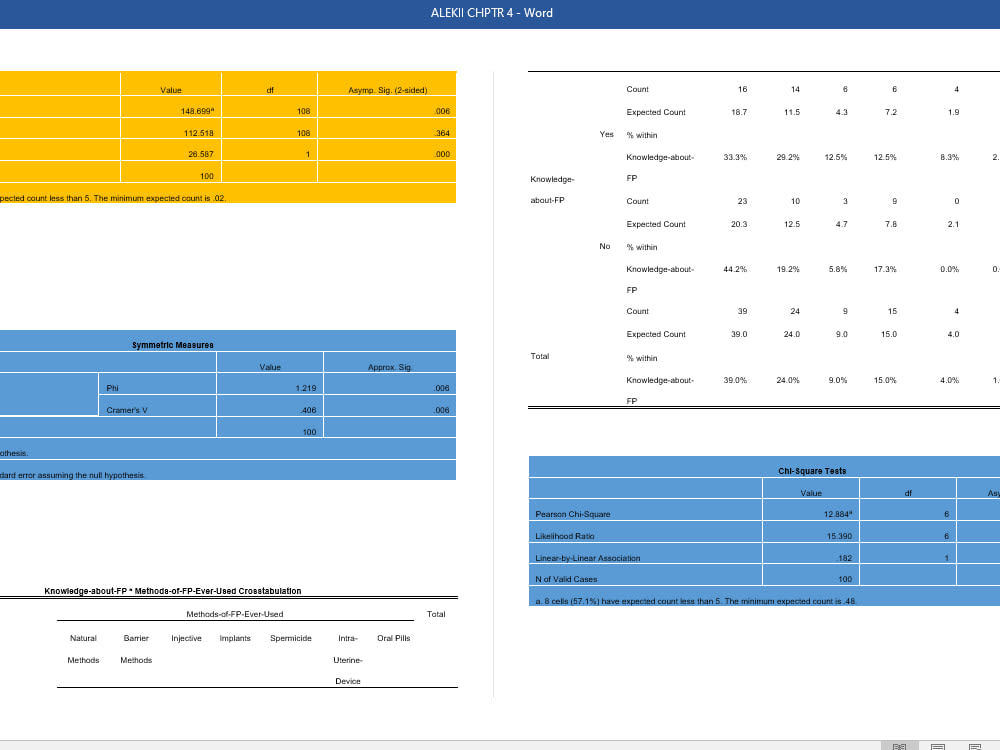Click the 'ALEKII CHPTR 4 - Word' title
This screenshot has height=750, width=1000.
492,13
